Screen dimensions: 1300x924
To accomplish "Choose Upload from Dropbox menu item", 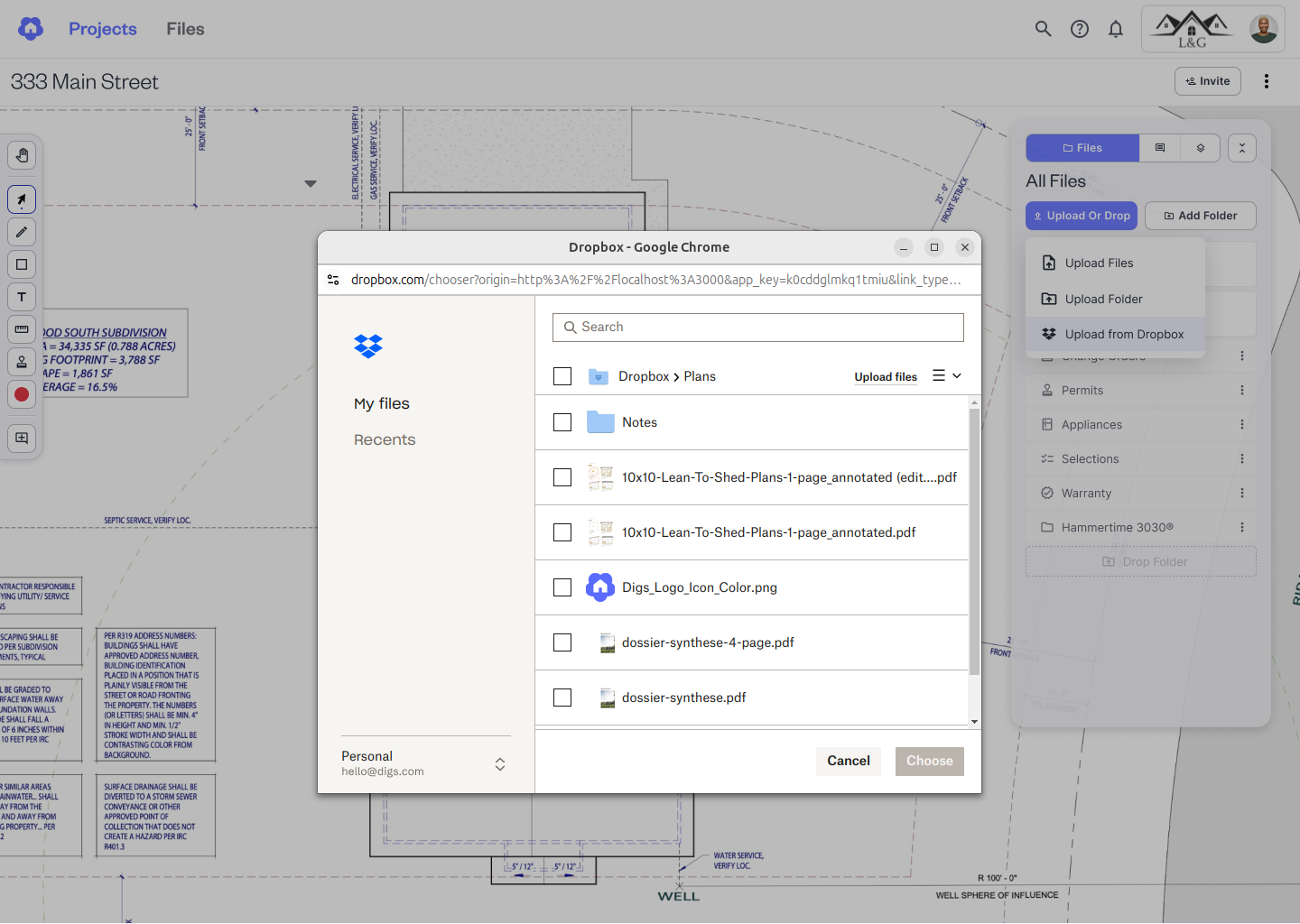I will (1123, 334).
